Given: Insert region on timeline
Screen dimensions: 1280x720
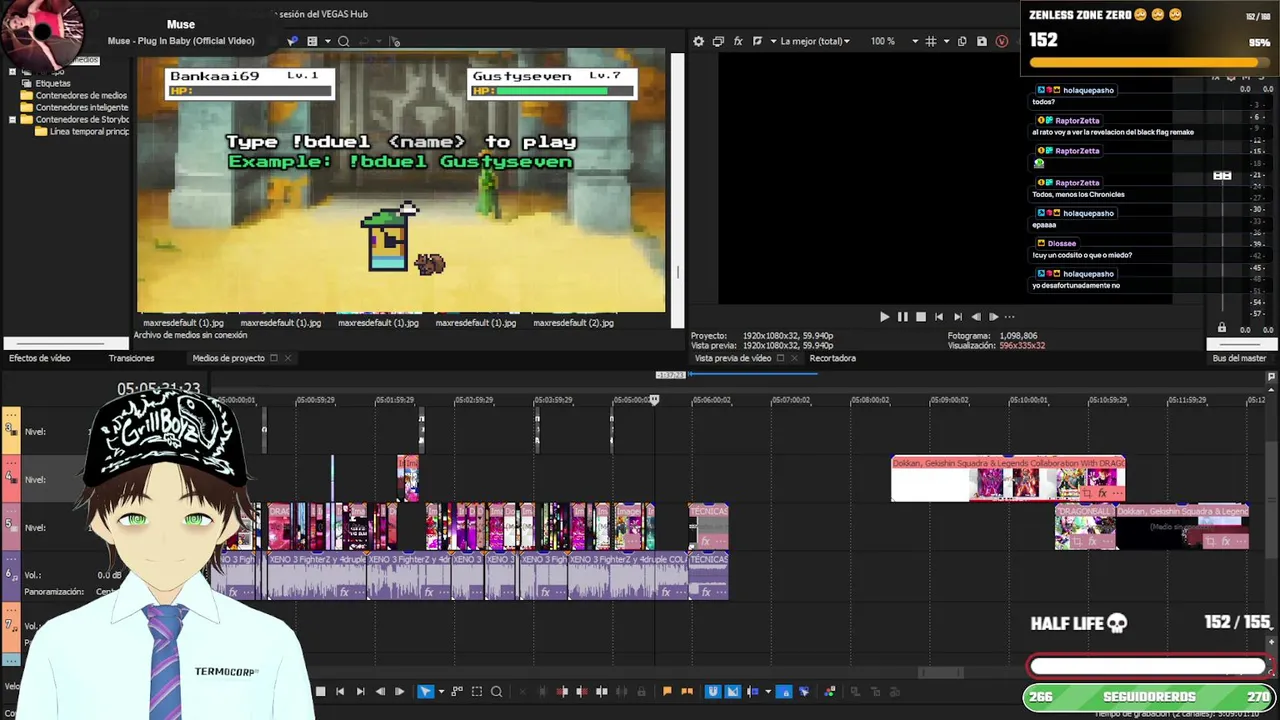Looking at the screenshot, I should [687, 691].
